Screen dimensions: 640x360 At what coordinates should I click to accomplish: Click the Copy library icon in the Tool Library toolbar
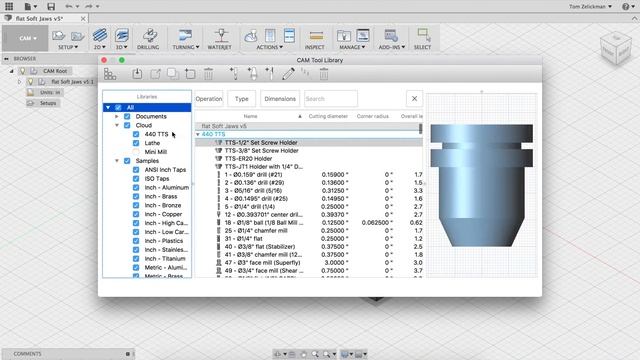pos(173,74)
